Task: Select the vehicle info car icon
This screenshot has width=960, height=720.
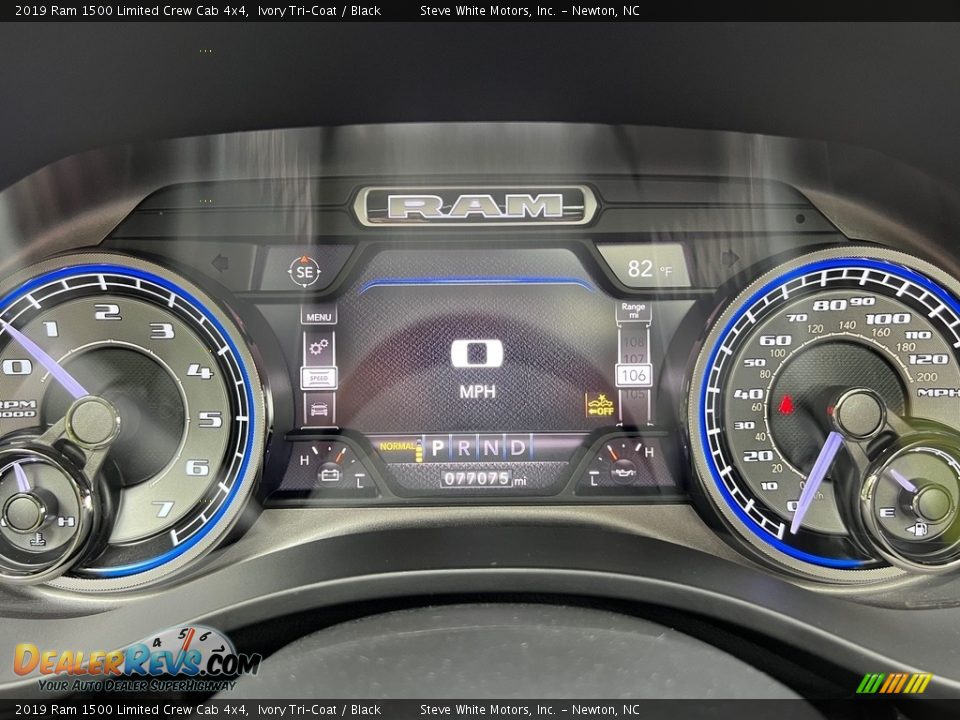Action: coord(319,408)
